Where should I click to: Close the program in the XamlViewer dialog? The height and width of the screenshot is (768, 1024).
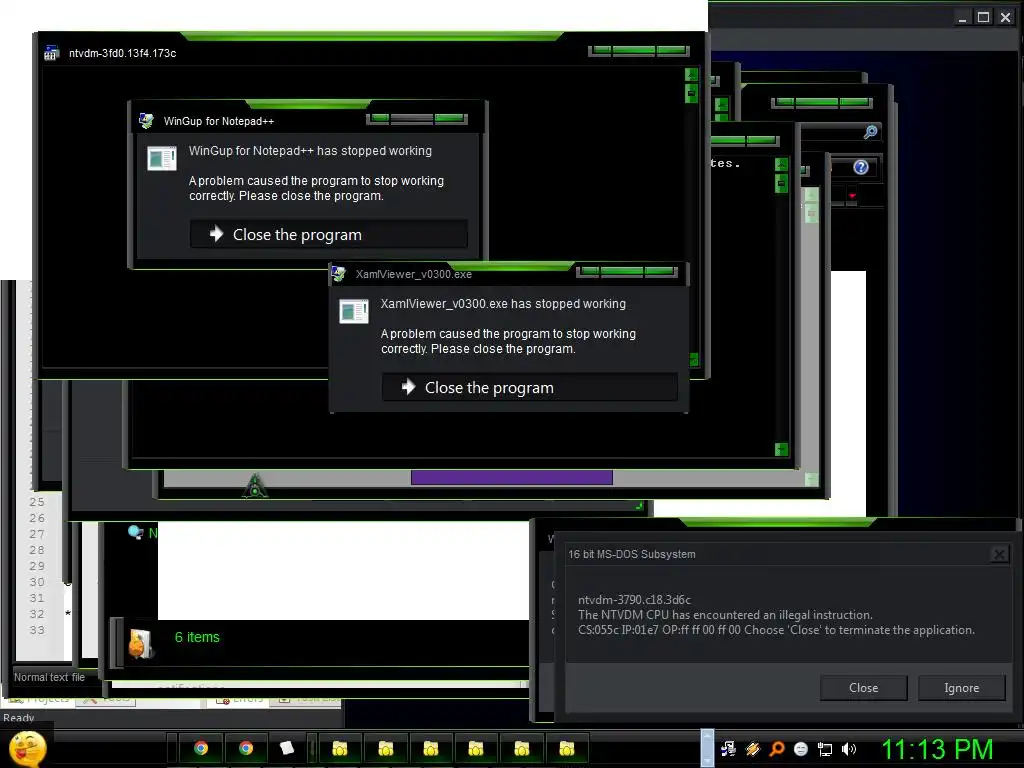tap(529, 387)
